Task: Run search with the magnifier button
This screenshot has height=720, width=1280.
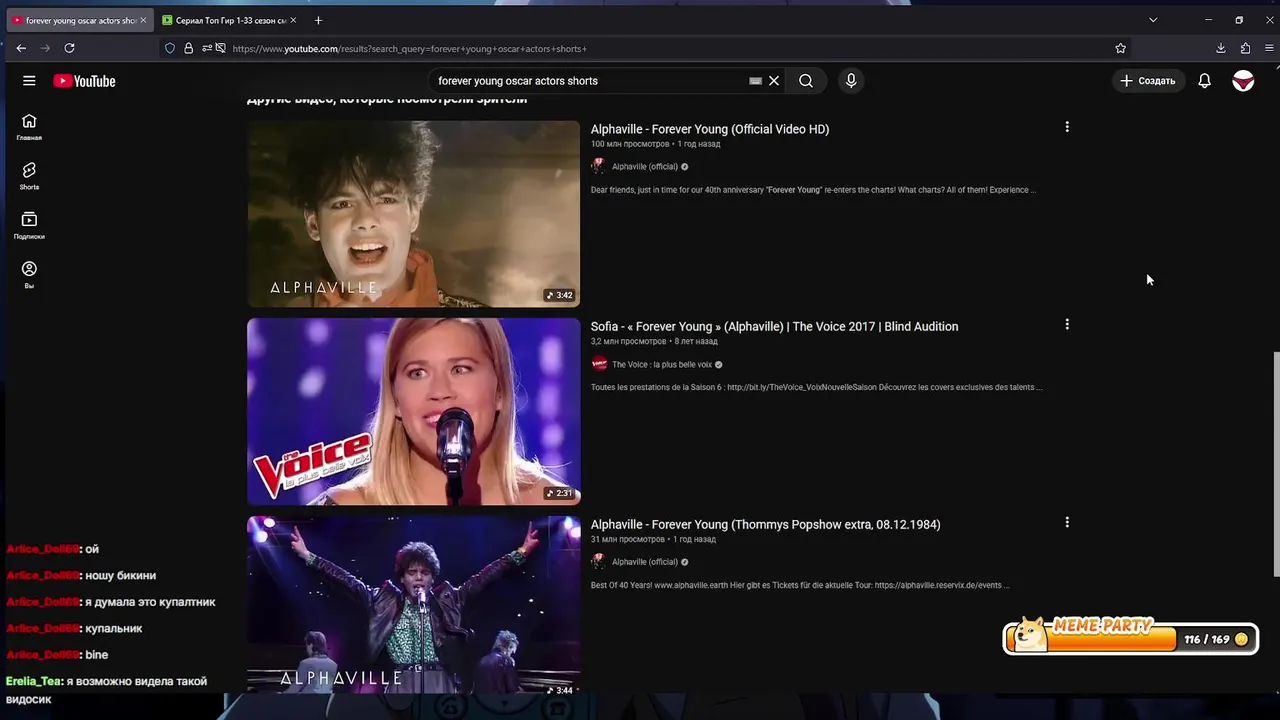Action: tap(806, 81)
